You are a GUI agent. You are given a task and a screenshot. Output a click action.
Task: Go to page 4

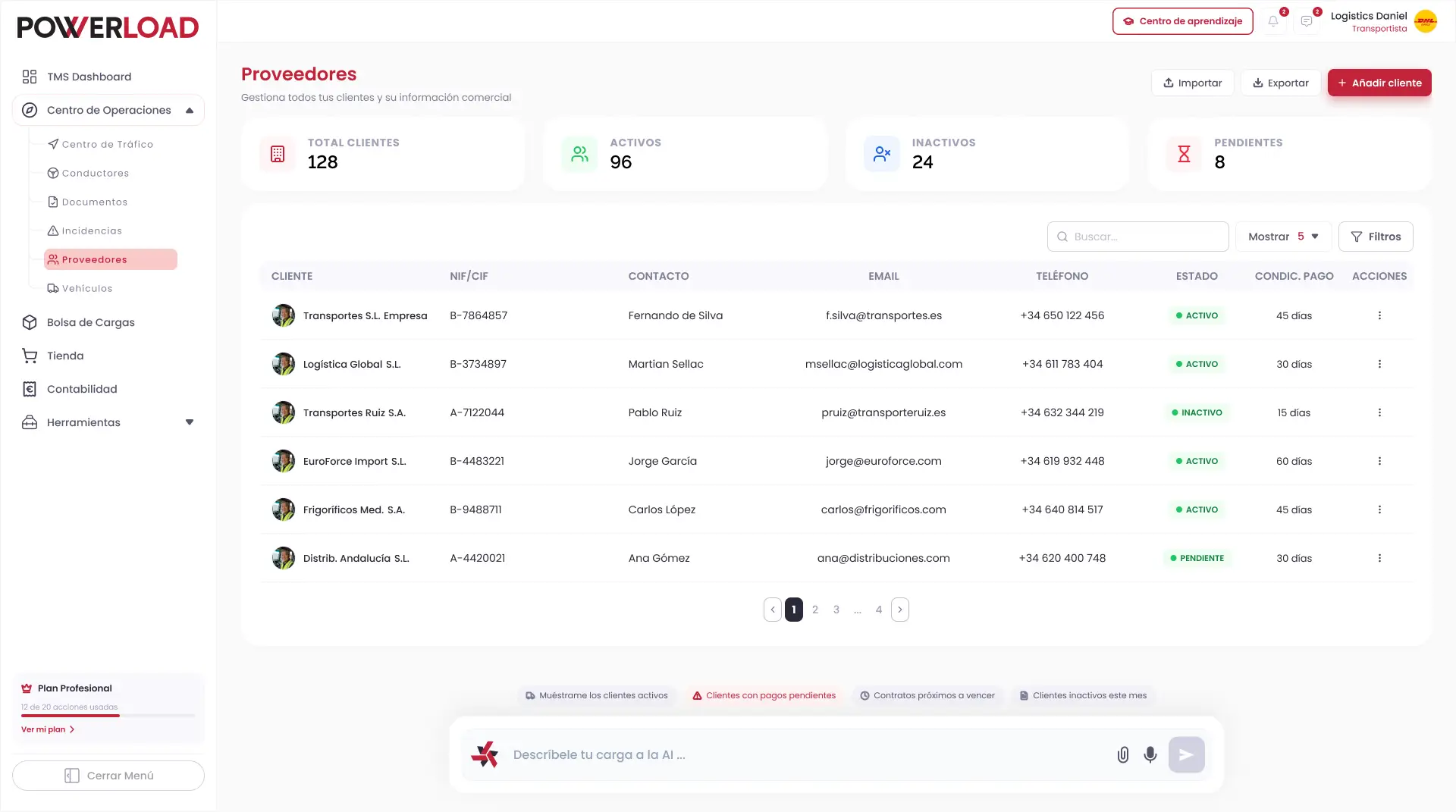(x=879, y=610)
